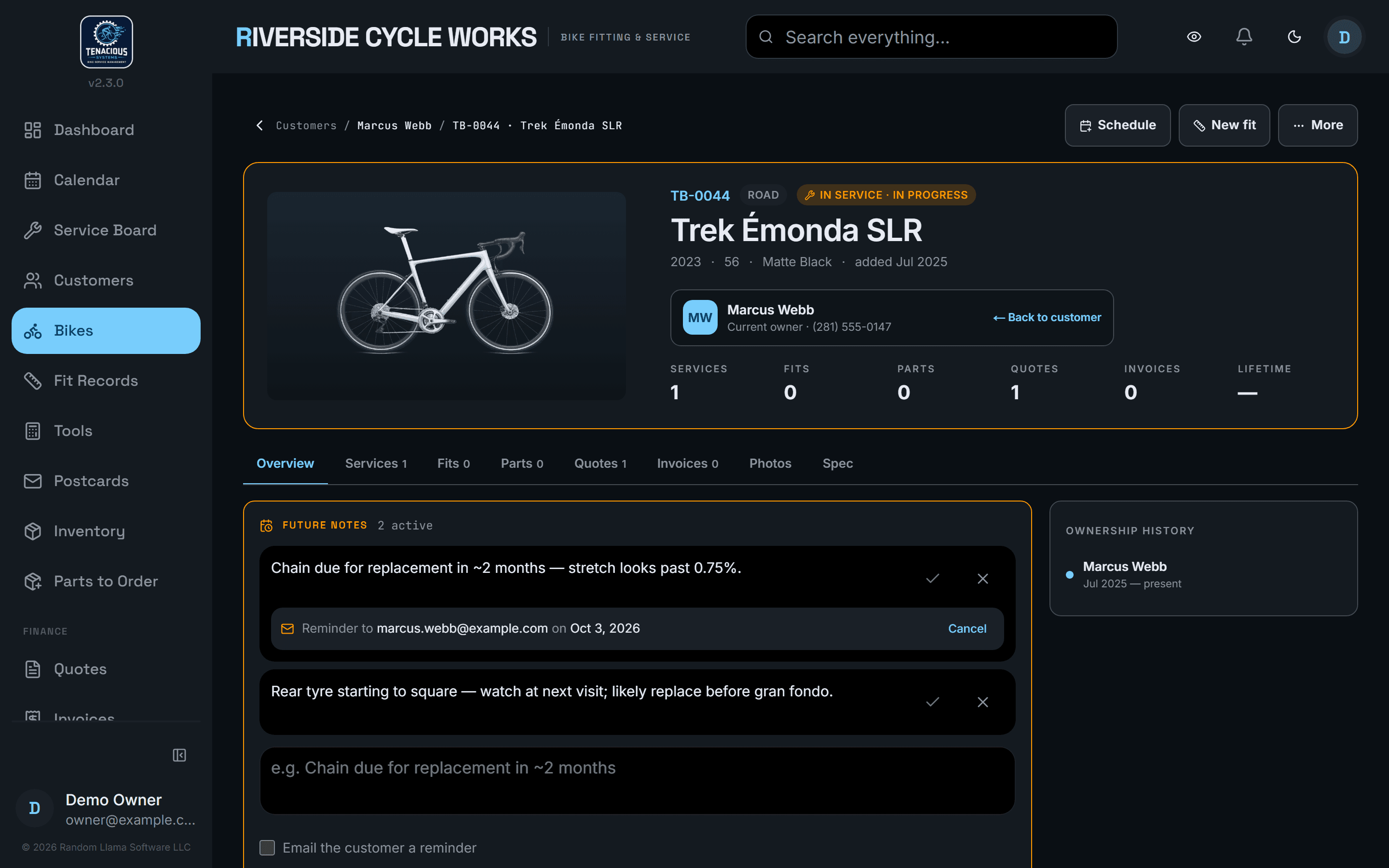The height and width of the screenshot is (868, 1389).
Task: Click the Trek Émonda bike photo
Action: (x=446, y=296)
